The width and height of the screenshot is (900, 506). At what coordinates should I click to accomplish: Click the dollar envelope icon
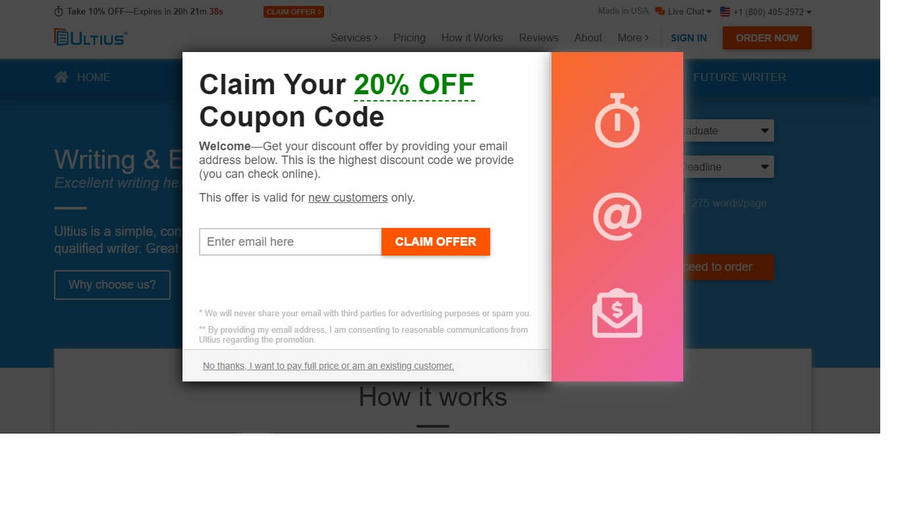click(617, 313)
